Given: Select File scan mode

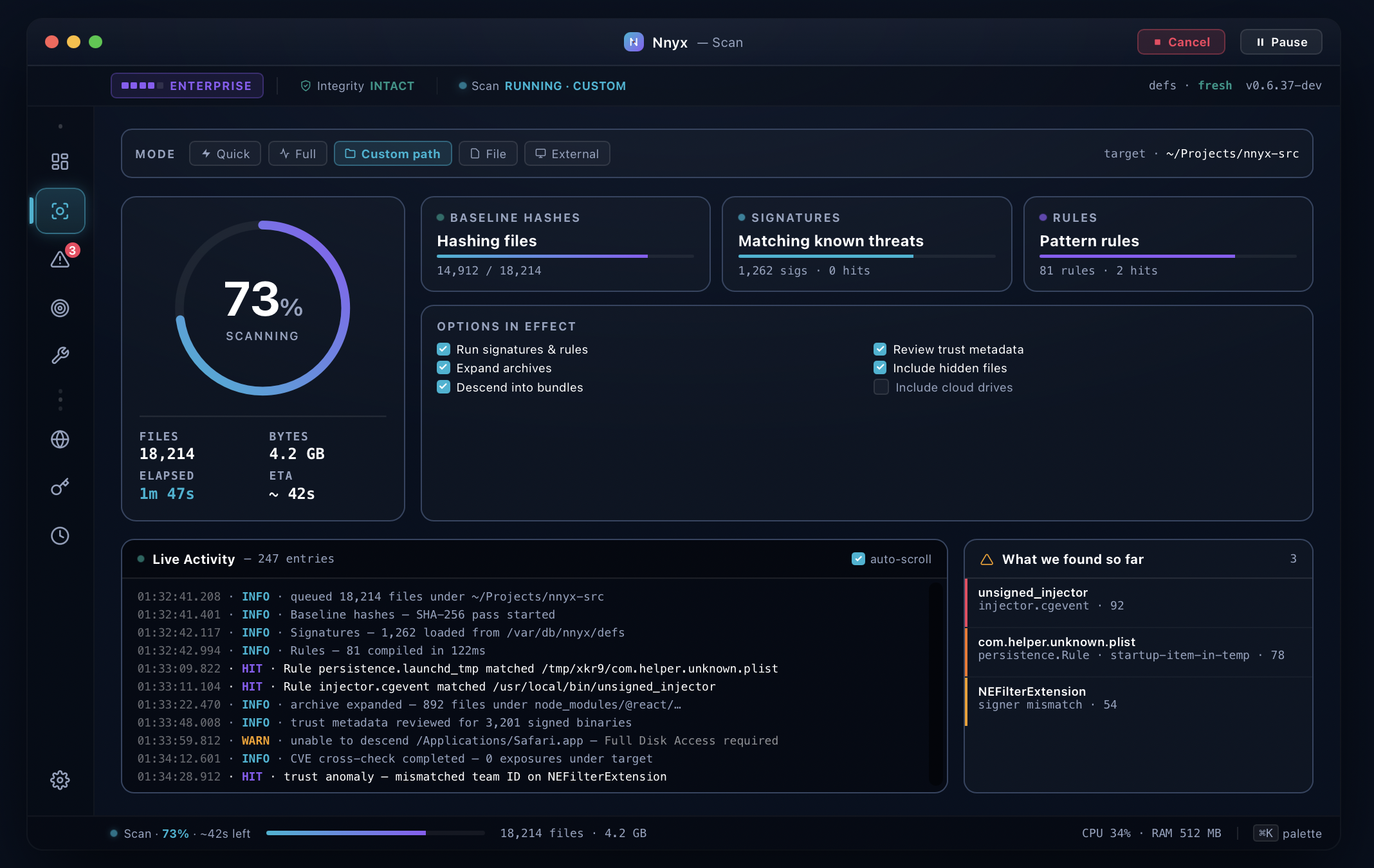Looking at the screenshot, I should [488, 154].
